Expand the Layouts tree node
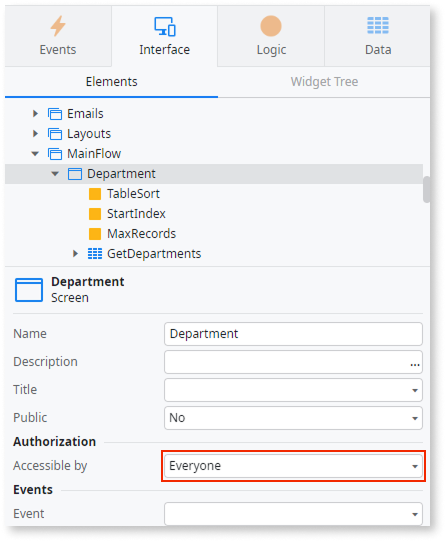 coord(35,134)
